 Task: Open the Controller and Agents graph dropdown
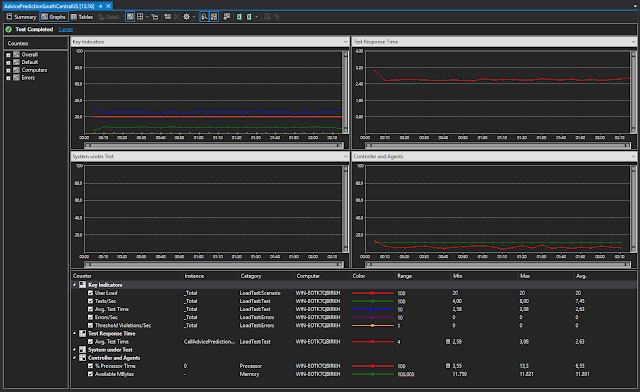click(x=633, y=156)
